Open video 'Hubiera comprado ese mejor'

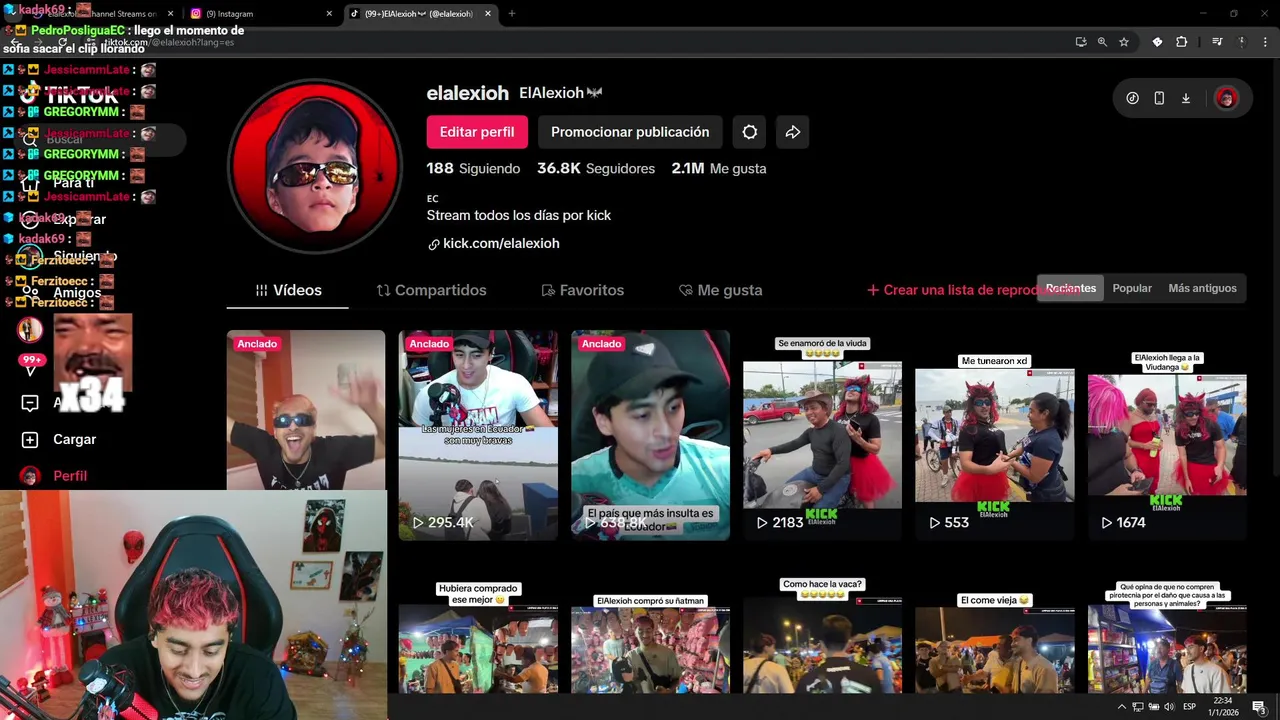pos(478,635)
